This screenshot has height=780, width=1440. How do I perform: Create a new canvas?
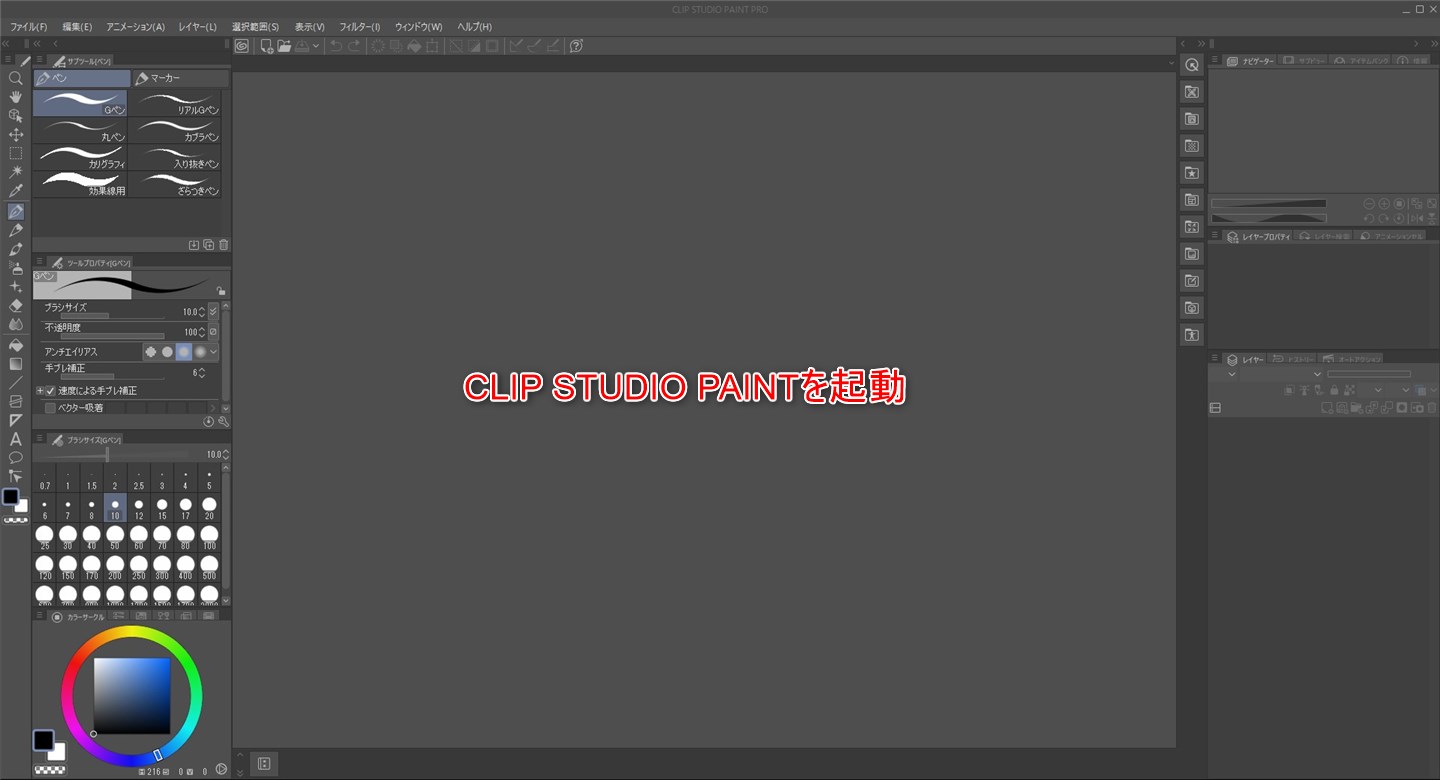point(266,46)
